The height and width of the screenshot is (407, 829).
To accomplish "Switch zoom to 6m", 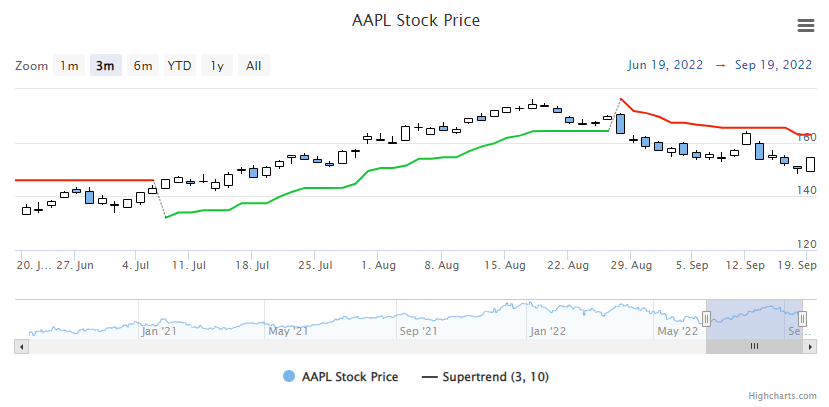I will pyautogui.click(x=143, y=66).
